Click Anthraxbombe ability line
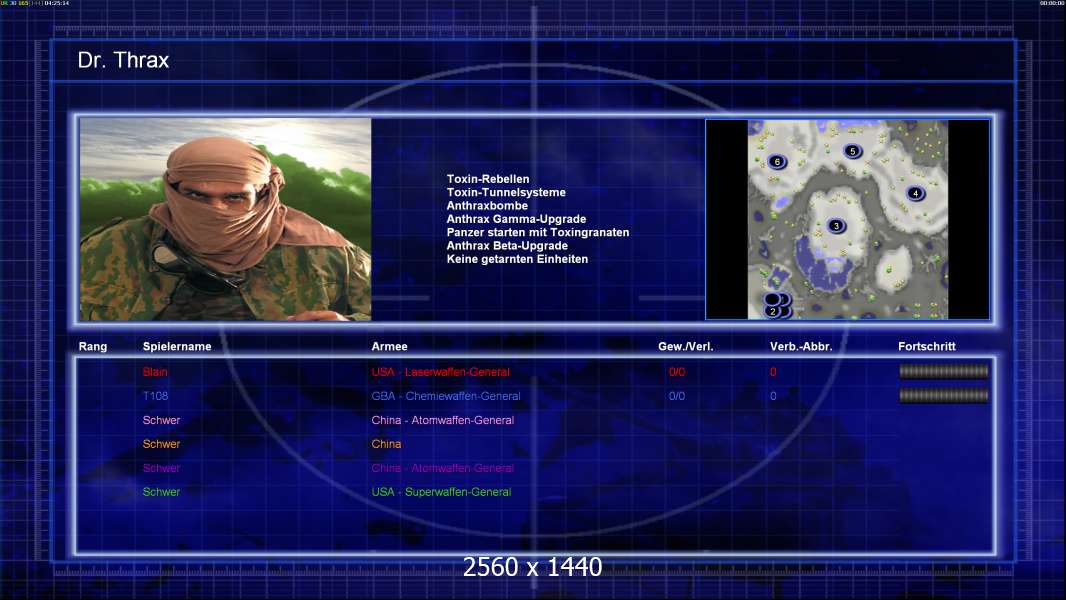This screenshot has width=1066, height=600. [x=487, y=206]
